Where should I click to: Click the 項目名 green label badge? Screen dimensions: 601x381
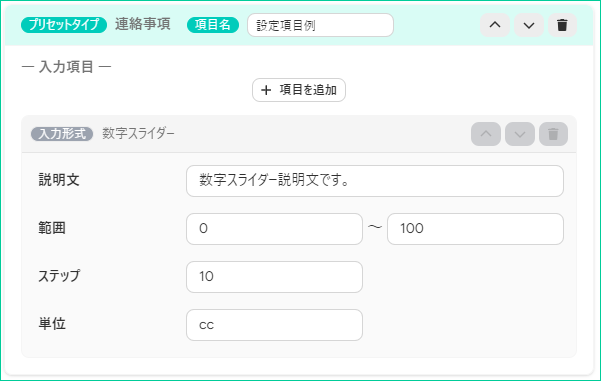(213, 25)
